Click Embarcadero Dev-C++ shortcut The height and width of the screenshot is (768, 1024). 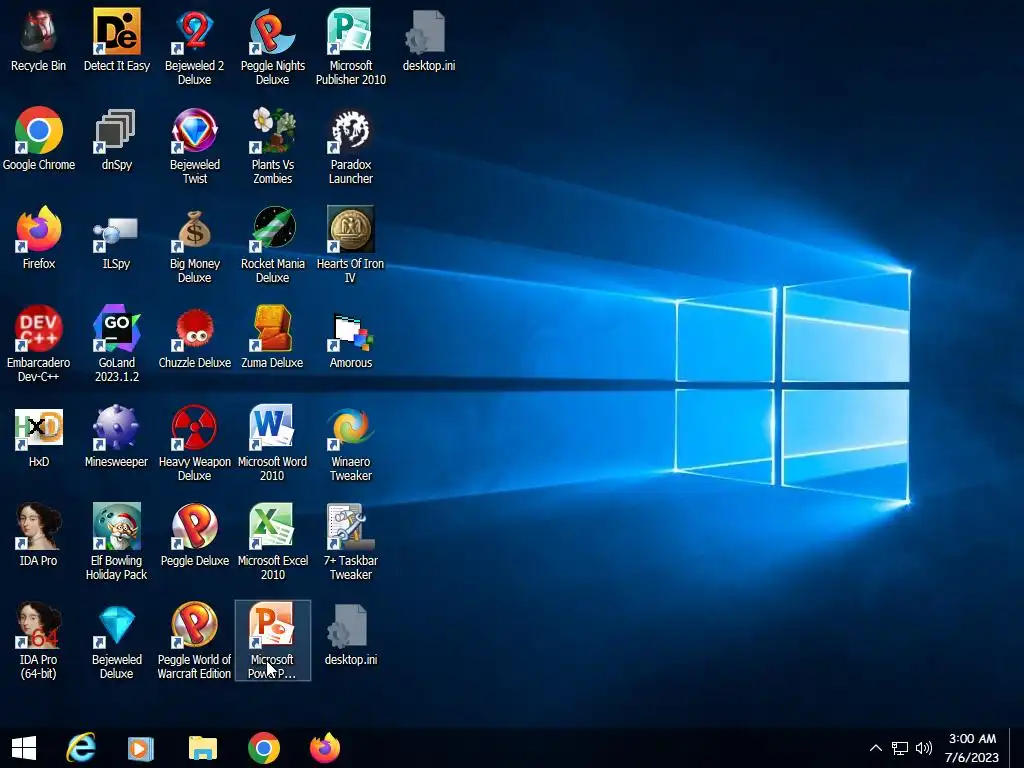(39, 344)
